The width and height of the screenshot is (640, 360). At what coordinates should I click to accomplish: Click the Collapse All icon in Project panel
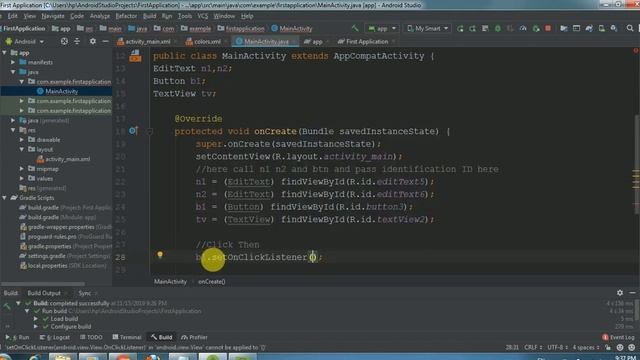[77, 41]
